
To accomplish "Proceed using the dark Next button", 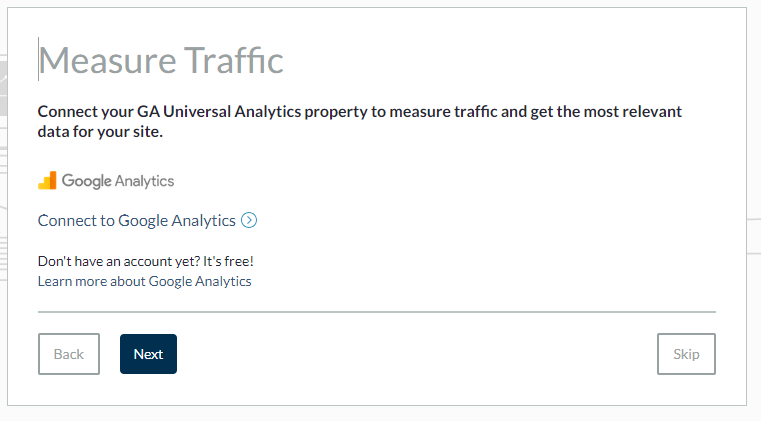I will (149, 354).
